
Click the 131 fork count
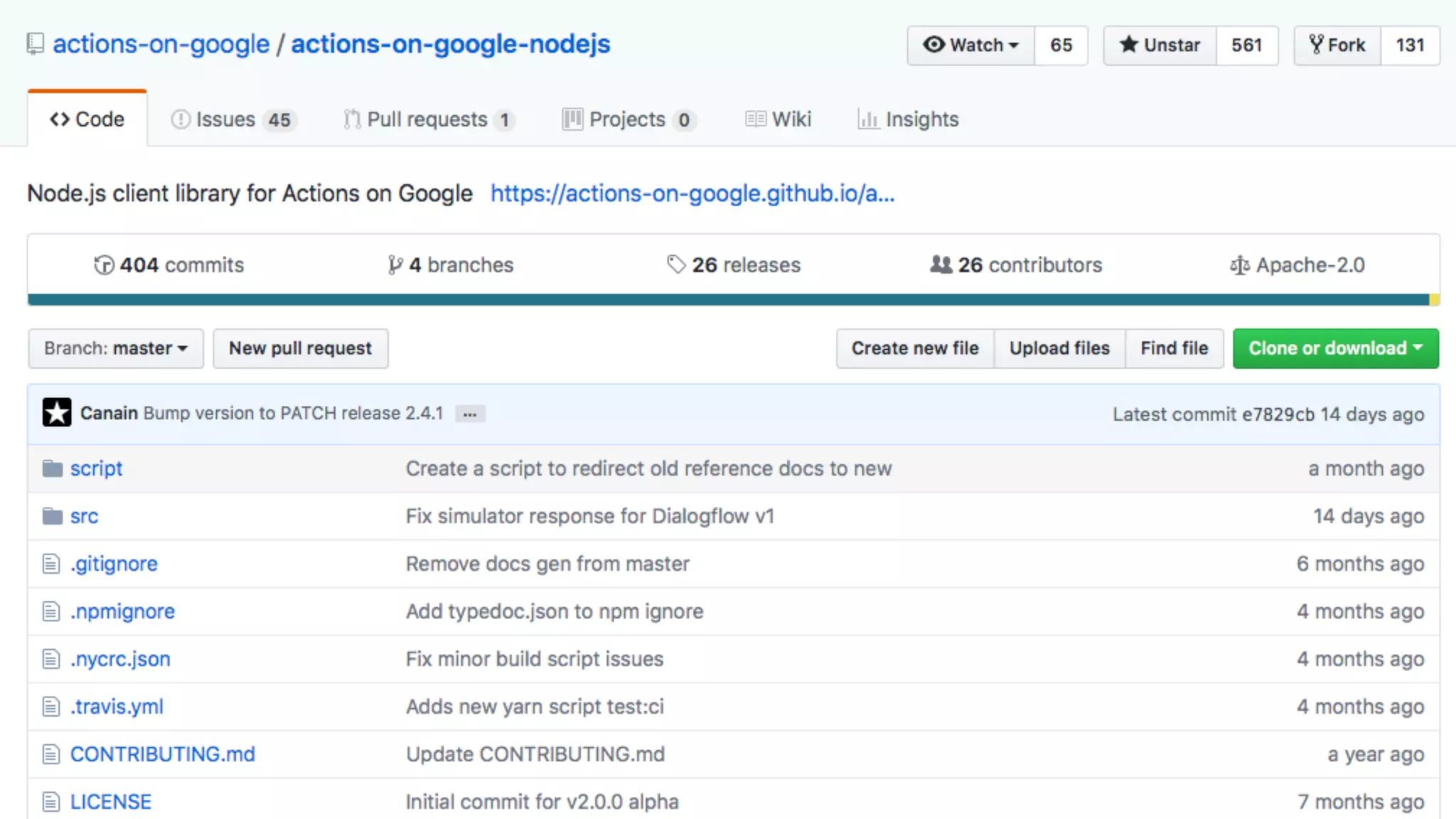pos(1410,45)
